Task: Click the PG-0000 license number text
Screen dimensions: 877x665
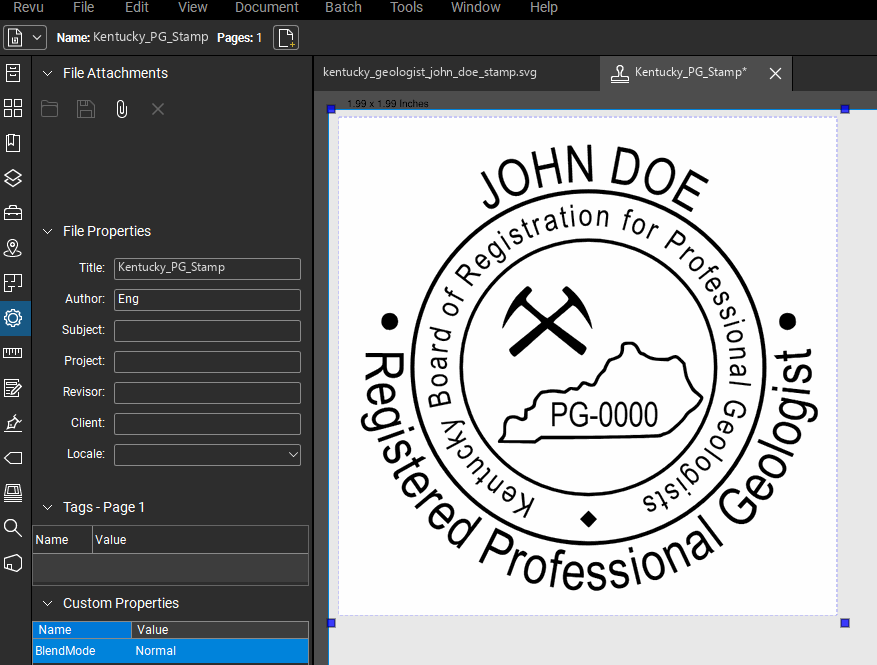Action: click(604, 414)
